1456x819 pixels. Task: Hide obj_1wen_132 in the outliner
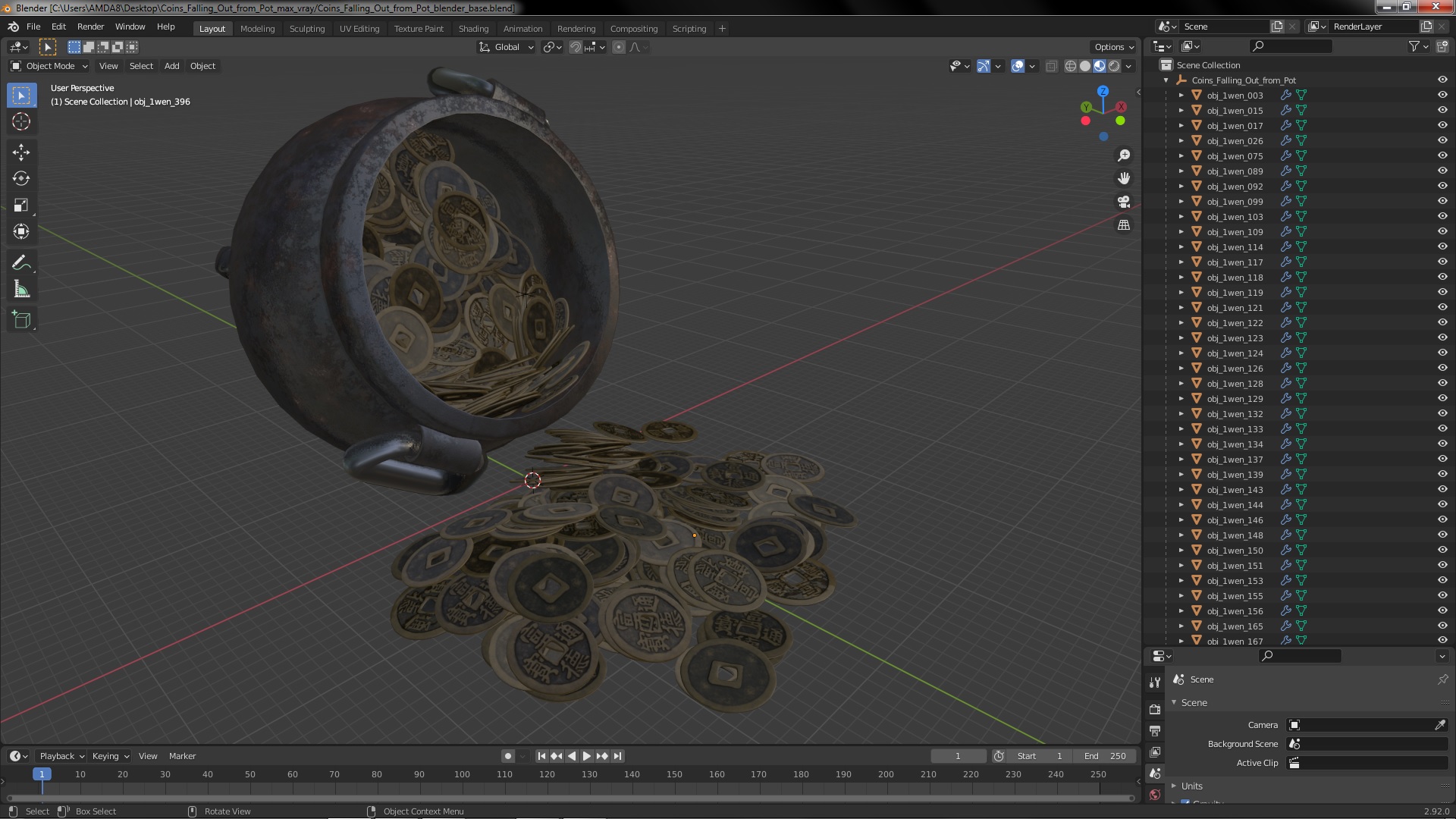(x=1442, y=414)
